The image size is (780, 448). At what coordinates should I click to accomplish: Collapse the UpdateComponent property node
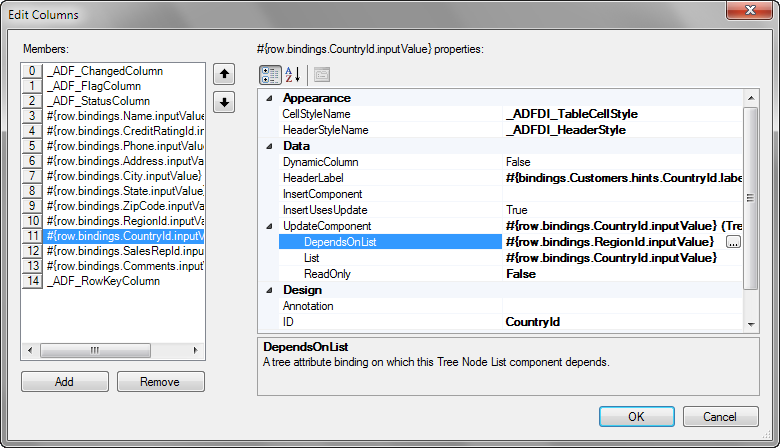coord(269,226)
